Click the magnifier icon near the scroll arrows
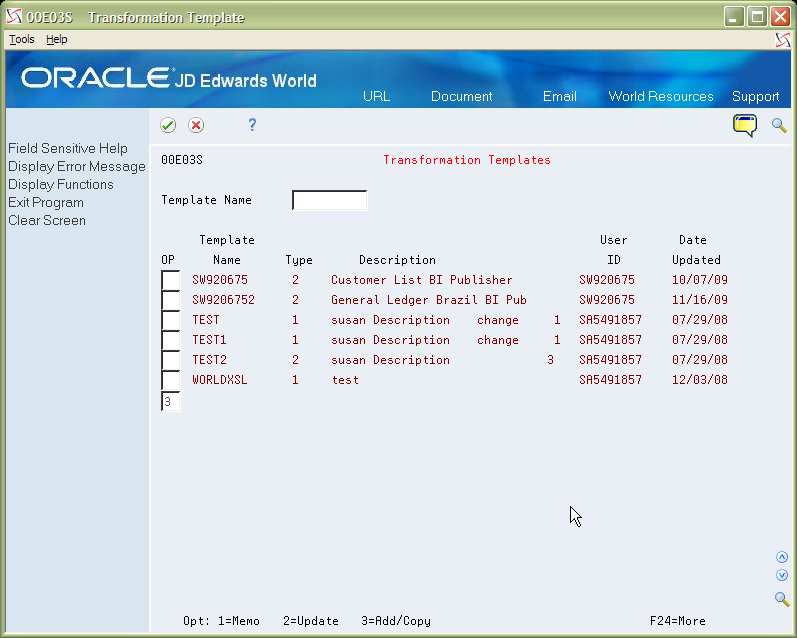797x638 pixels. point(782,599)
